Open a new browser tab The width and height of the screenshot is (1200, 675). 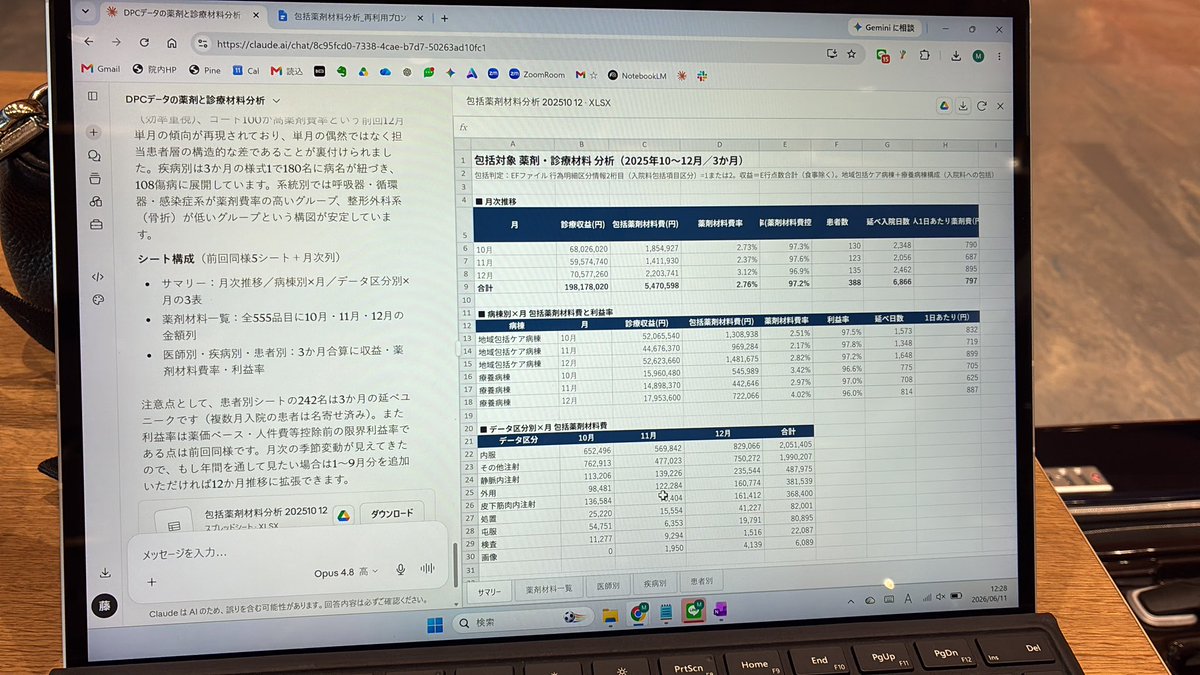(443, 18)
